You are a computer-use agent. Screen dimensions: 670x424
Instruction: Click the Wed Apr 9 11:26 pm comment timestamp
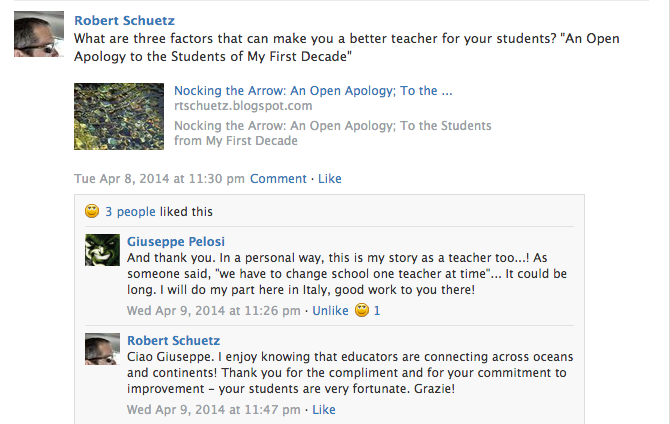coord(213,311)
